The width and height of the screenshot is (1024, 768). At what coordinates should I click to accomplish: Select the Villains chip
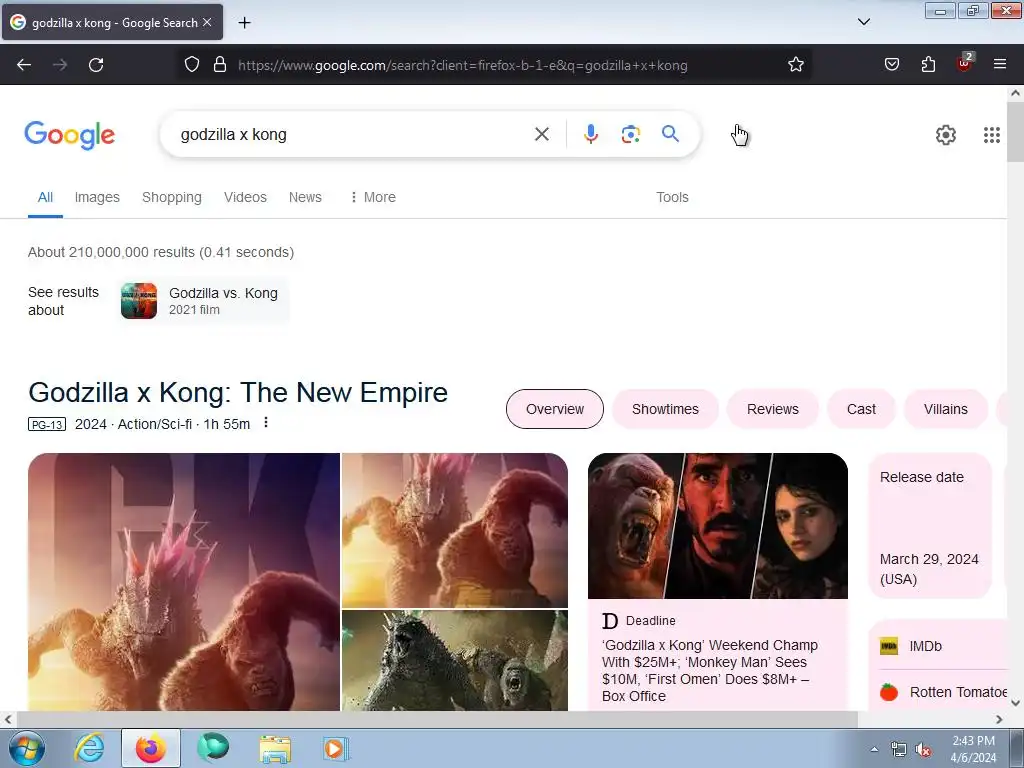click(x=945, y=409)
